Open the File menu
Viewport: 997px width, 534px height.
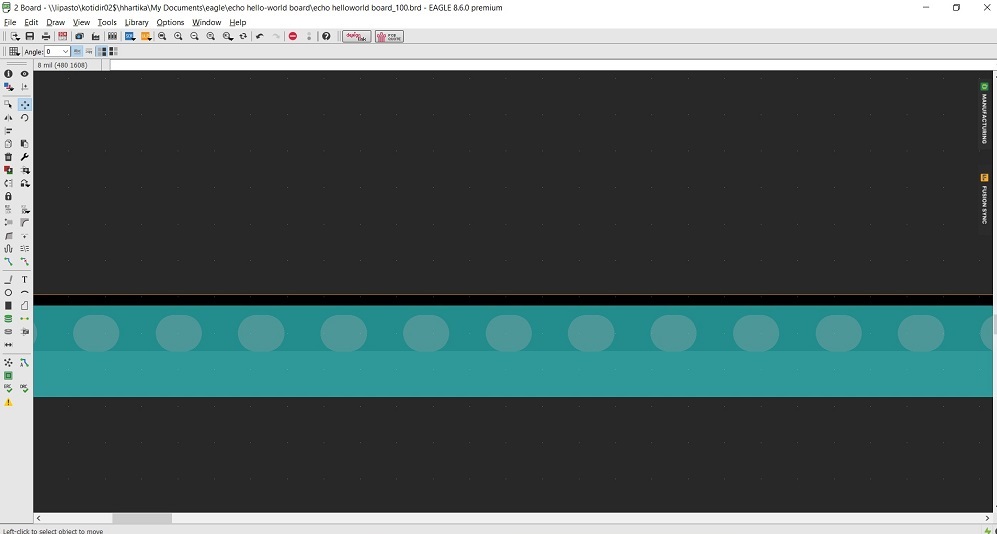10,22
